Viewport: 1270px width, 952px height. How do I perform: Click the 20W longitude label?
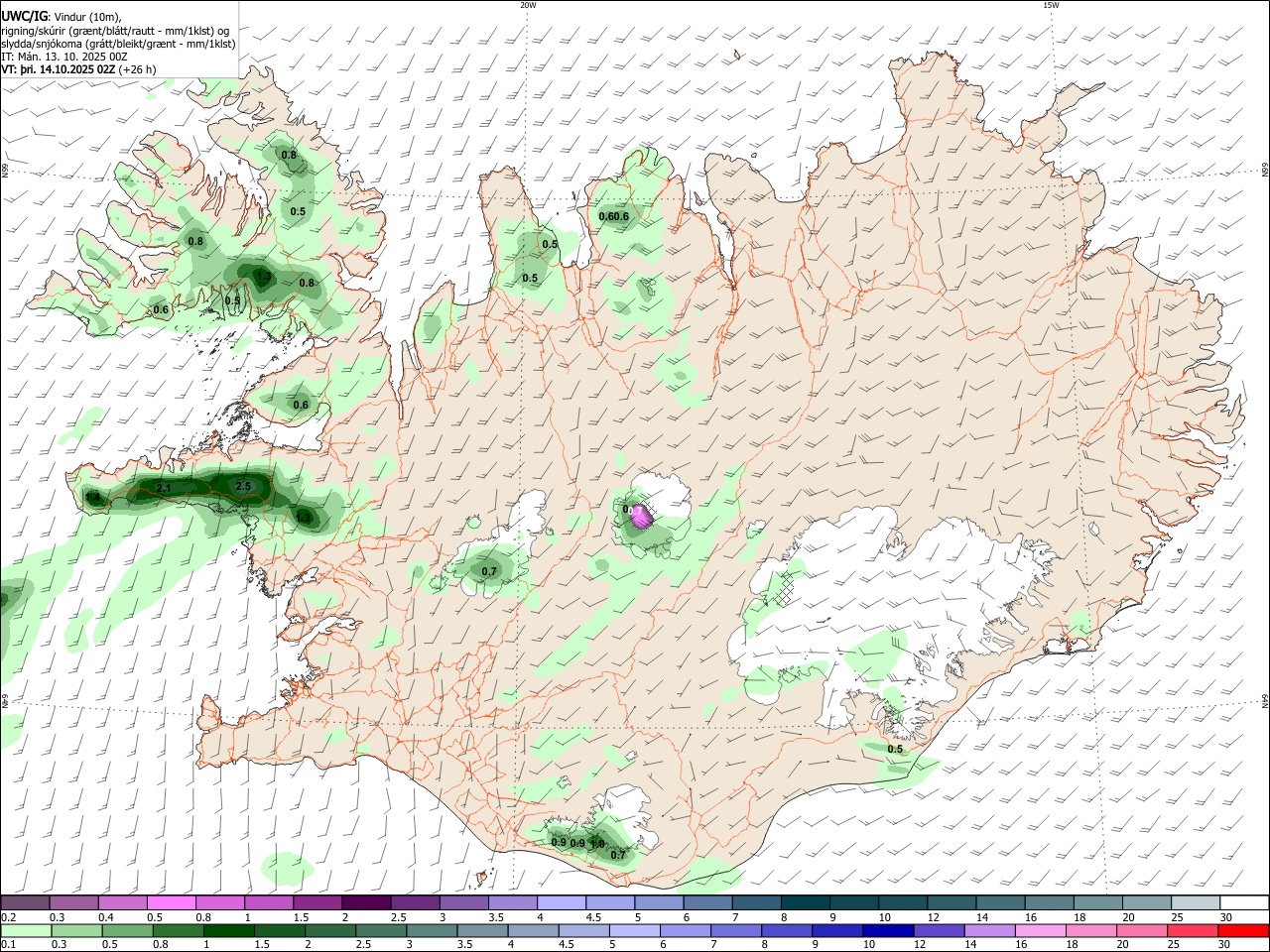527,5
